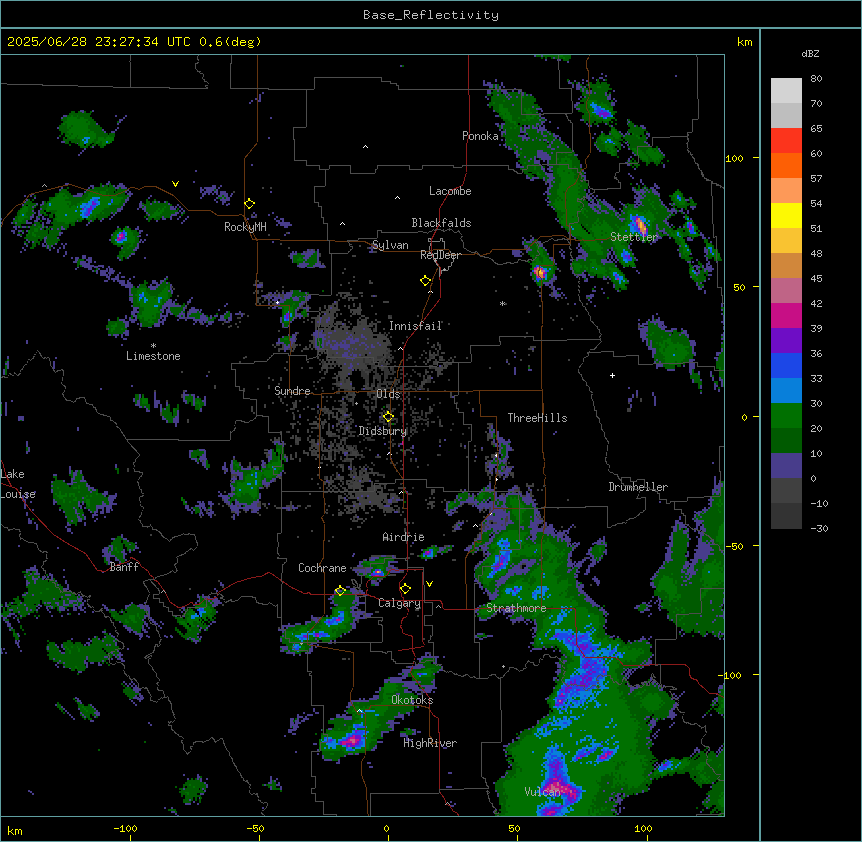The image size is (862, 842).
Task: Click the red 65–60 dBZ legend swatch
Action: coord(786,141)
